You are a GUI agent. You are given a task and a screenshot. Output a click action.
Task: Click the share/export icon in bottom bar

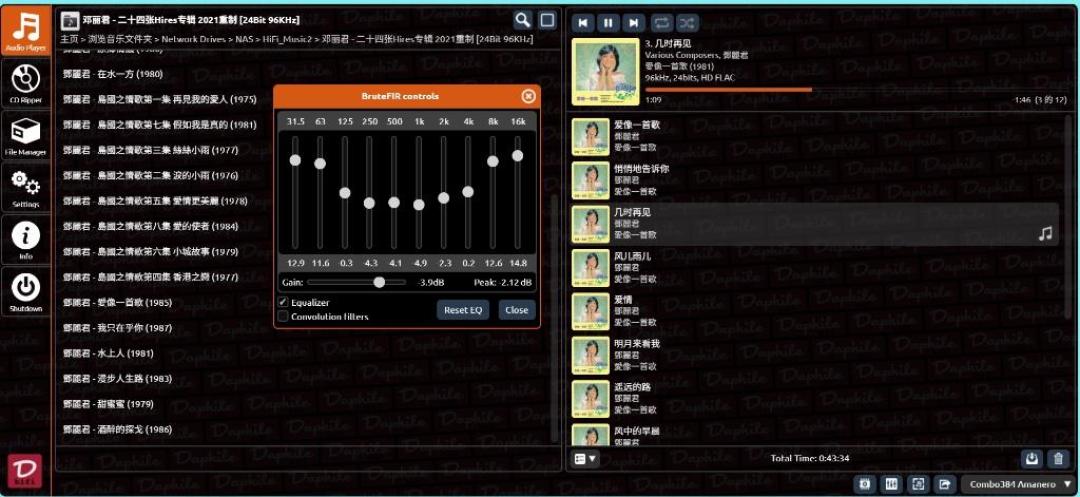[x=944, y=484]
